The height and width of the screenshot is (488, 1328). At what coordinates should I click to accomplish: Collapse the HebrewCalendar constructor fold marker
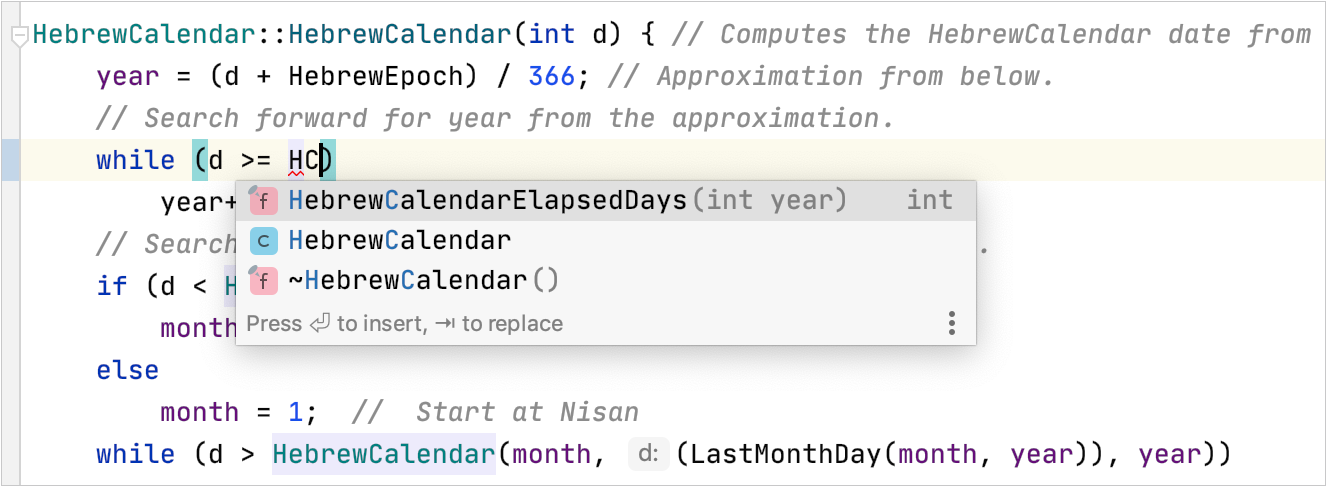(x=18, y=37)
